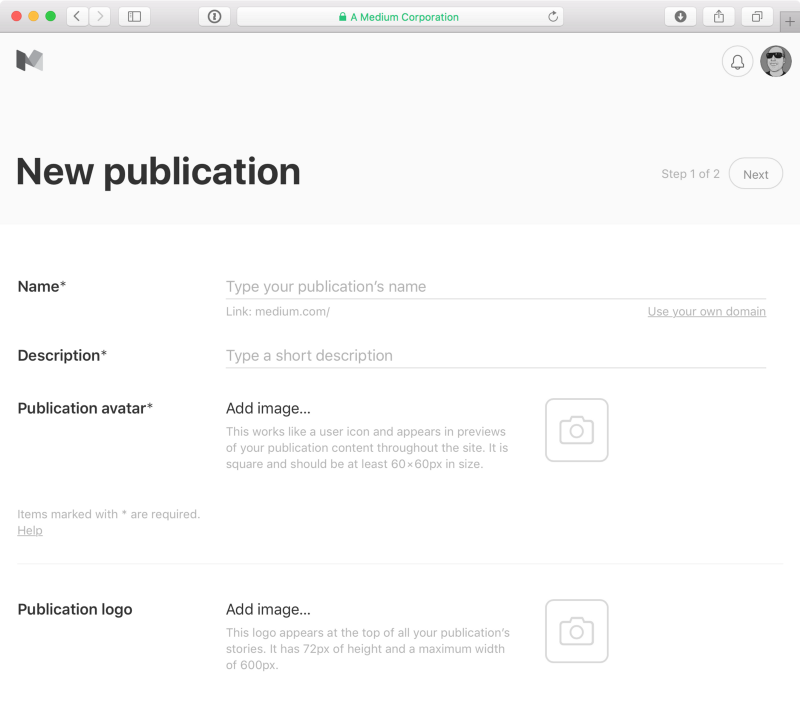Open the notifications bell
The height and width of the screenshot is (701, 800).
tap(737, 62)
